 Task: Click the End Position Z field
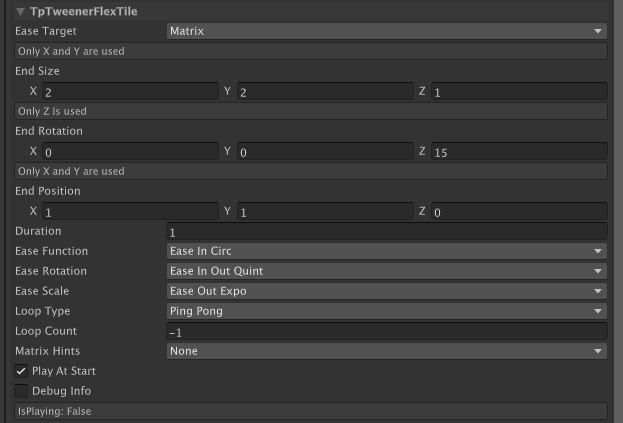click(x=519, y=211)
